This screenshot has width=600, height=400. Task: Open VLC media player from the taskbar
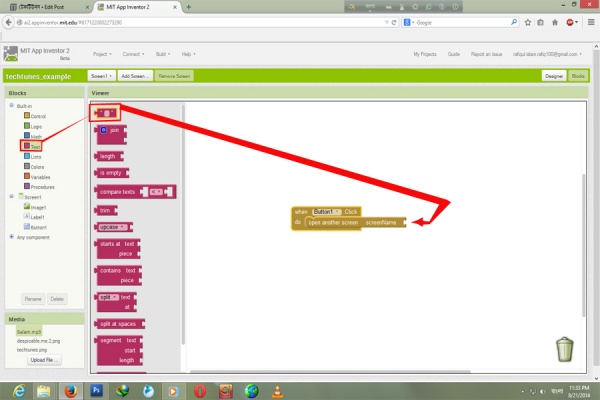(277, 391)
